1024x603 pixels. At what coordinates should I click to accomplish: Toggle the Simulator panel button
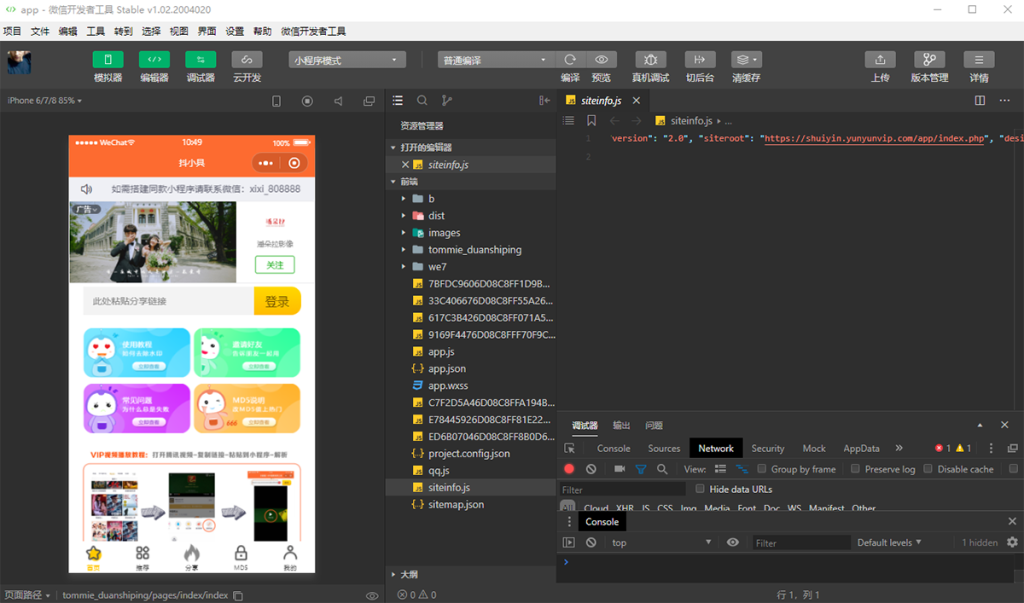(x=108, y=59)
